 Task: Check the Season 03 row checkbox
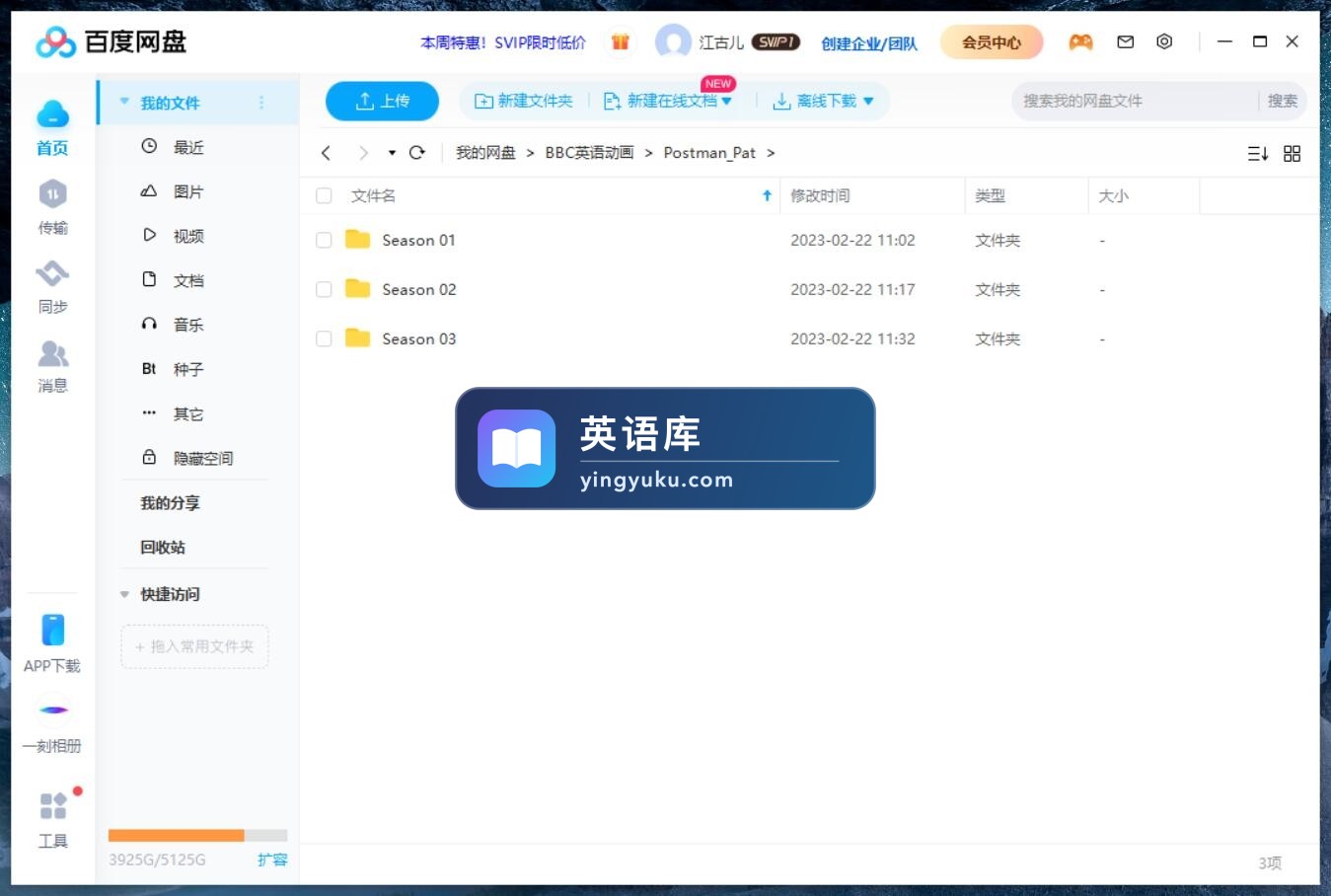[324, 338]
